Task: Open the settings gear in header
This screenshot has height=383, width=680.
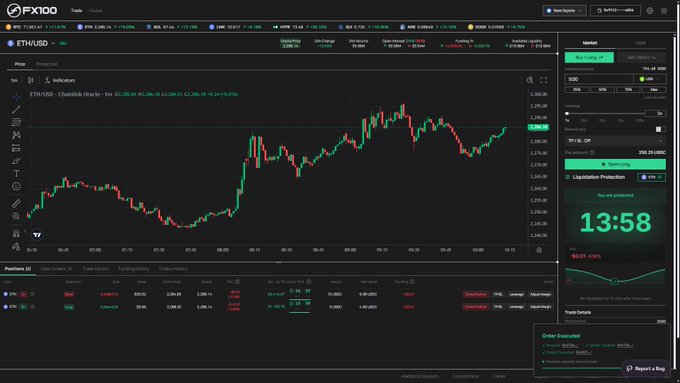Action: pyautogui.click(x=664, y=10)
